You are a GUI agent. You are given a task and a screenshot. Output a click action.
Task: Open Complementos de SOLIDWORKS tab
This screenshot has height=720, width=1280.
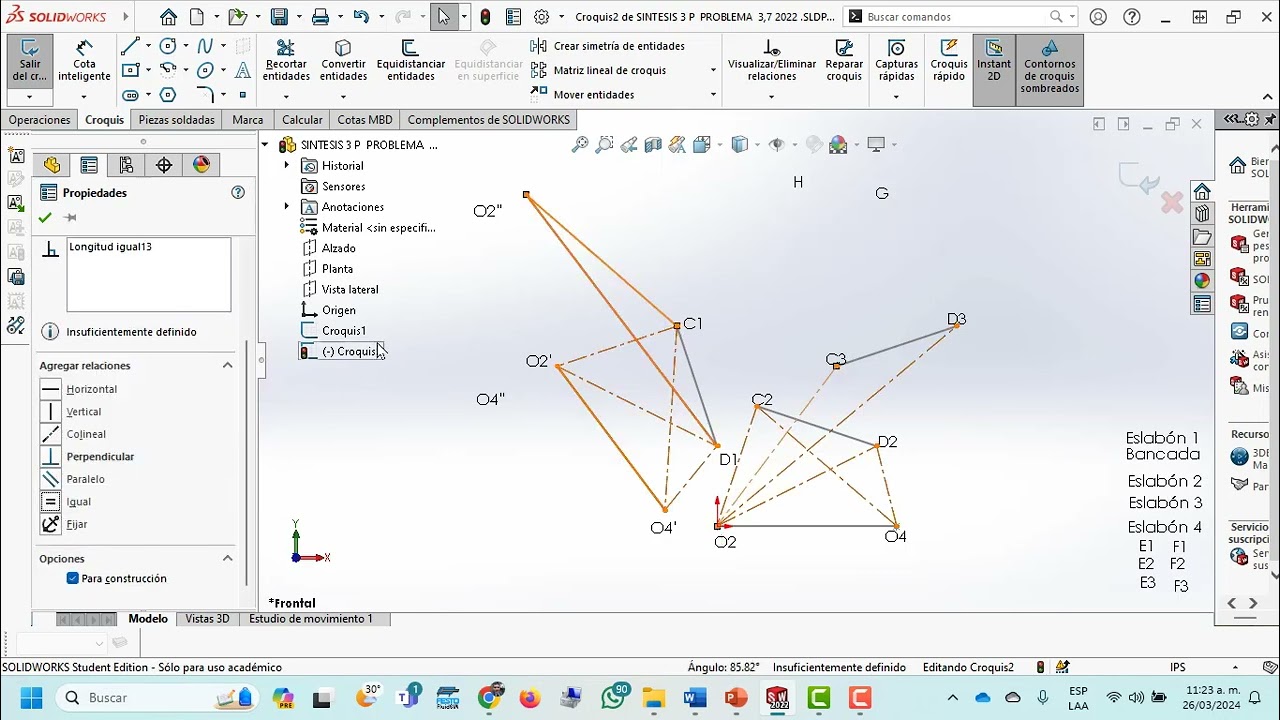(488, 119)
